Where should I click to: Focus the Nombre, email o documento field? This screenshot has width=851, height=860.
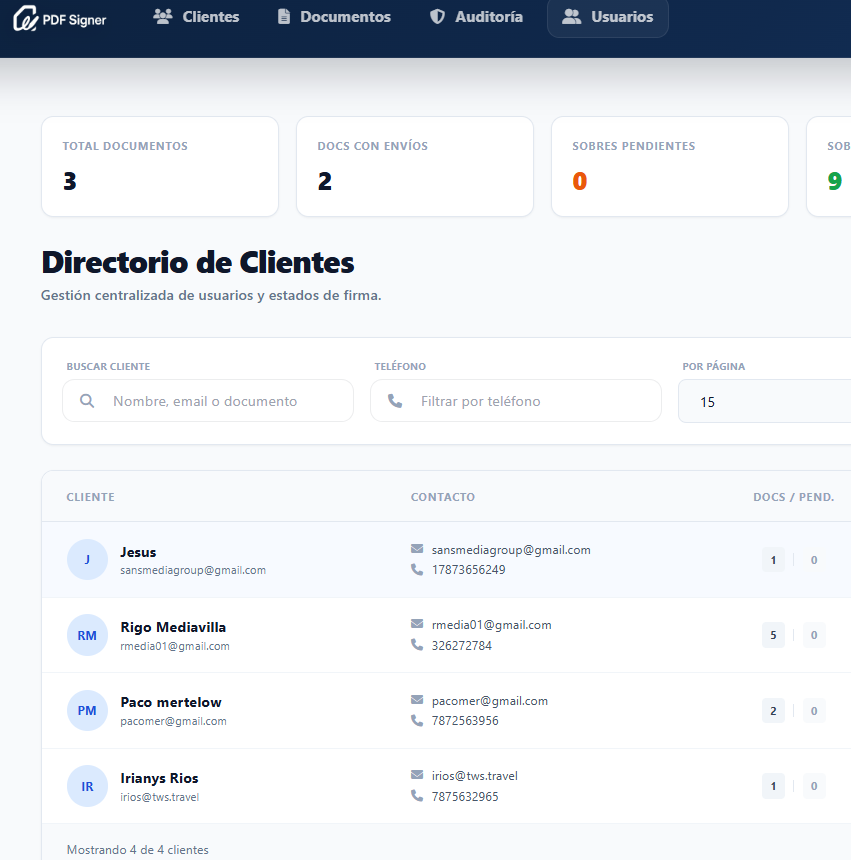click(x=208, y=401)
